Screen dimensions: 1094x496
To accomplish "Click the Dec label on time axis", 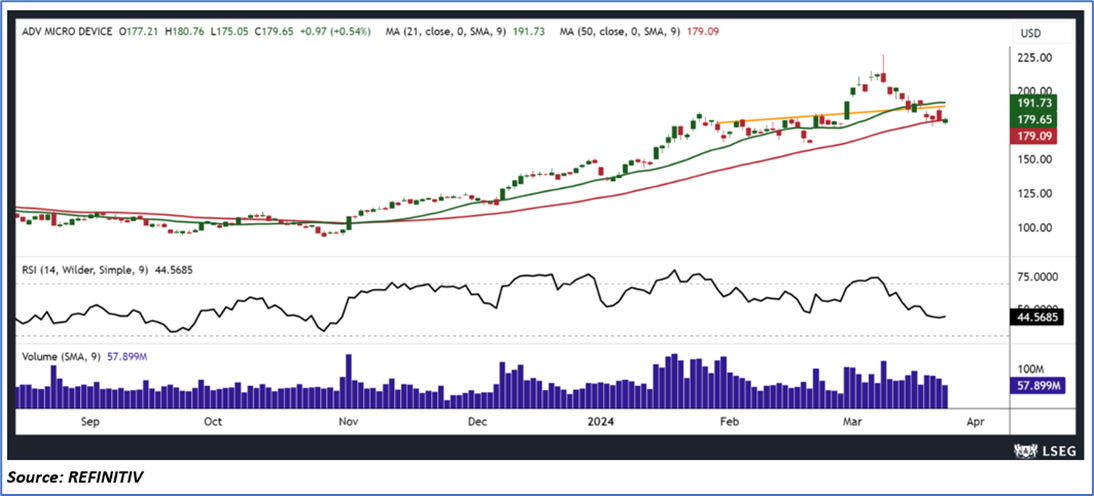I will point(477,422).
